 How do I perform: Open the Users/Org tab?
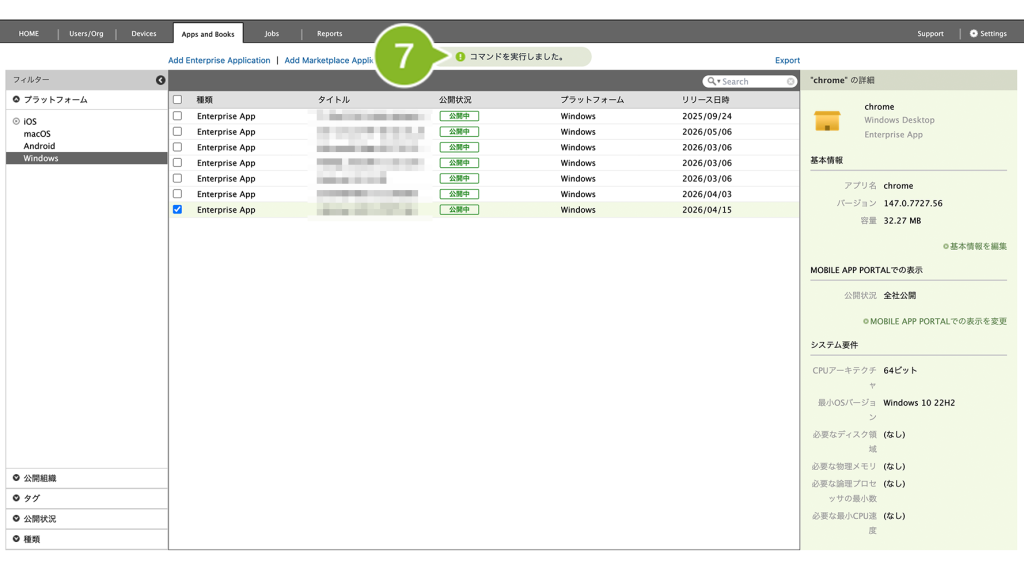[86, 33]
